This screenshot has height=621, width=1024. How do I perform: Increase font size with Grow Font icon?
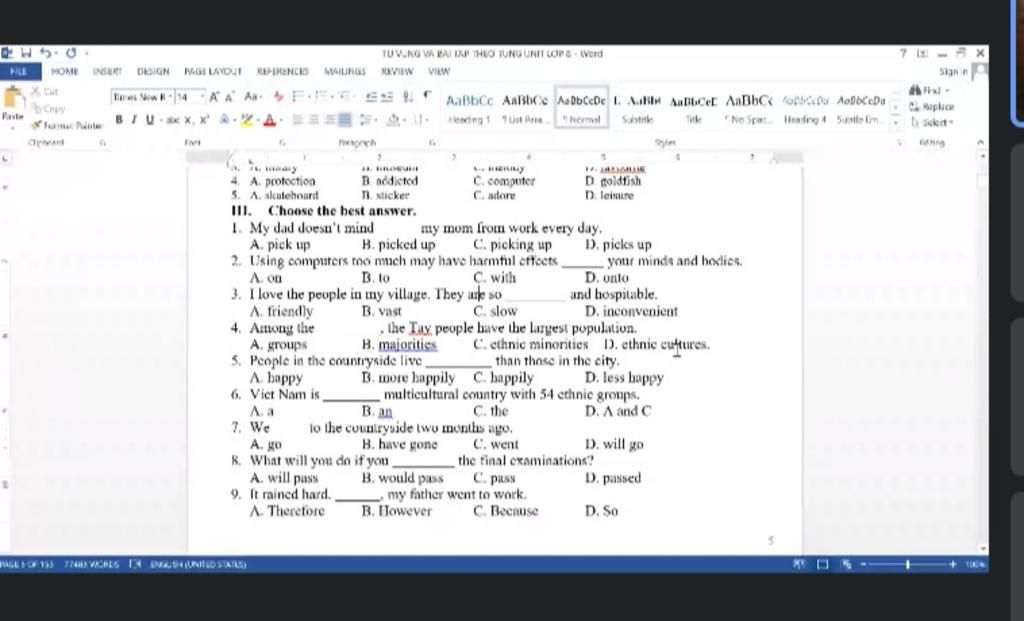tap(214, 97)
